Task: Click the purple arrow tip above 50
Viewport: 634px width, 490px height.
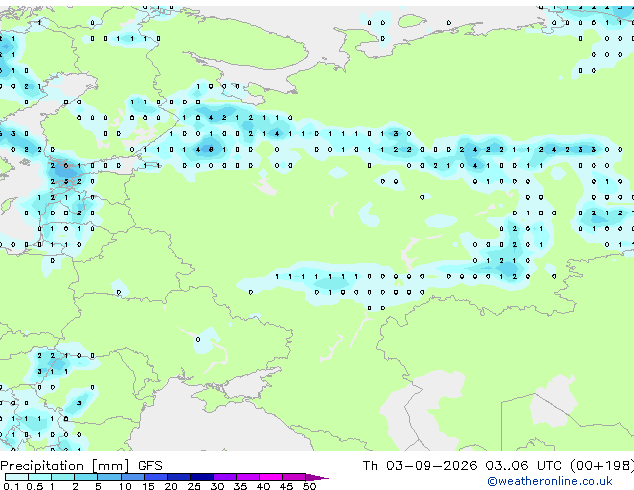Action: [x=317, y=477]
